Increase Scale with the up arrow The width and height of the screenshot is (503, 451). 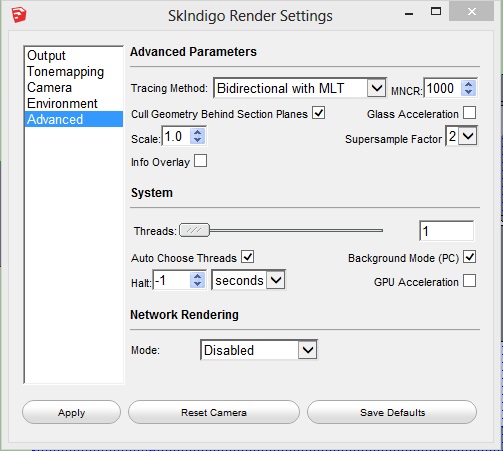(198, 132)
